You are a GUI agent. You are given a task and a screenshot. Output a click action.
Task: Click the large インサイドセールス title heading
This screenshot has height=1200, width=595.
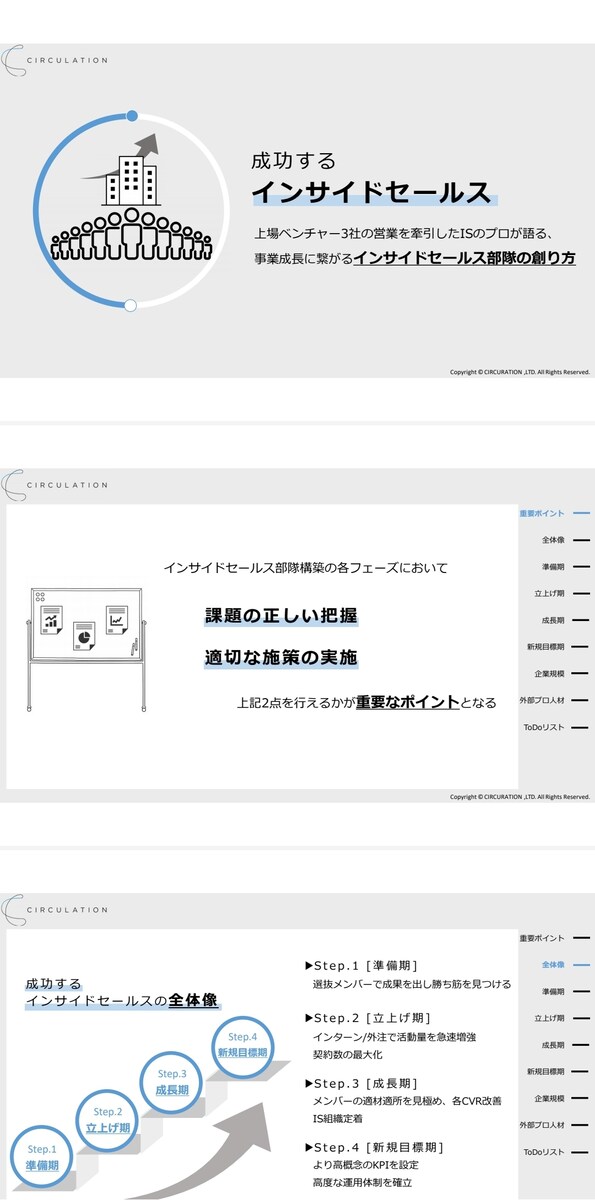371,192
